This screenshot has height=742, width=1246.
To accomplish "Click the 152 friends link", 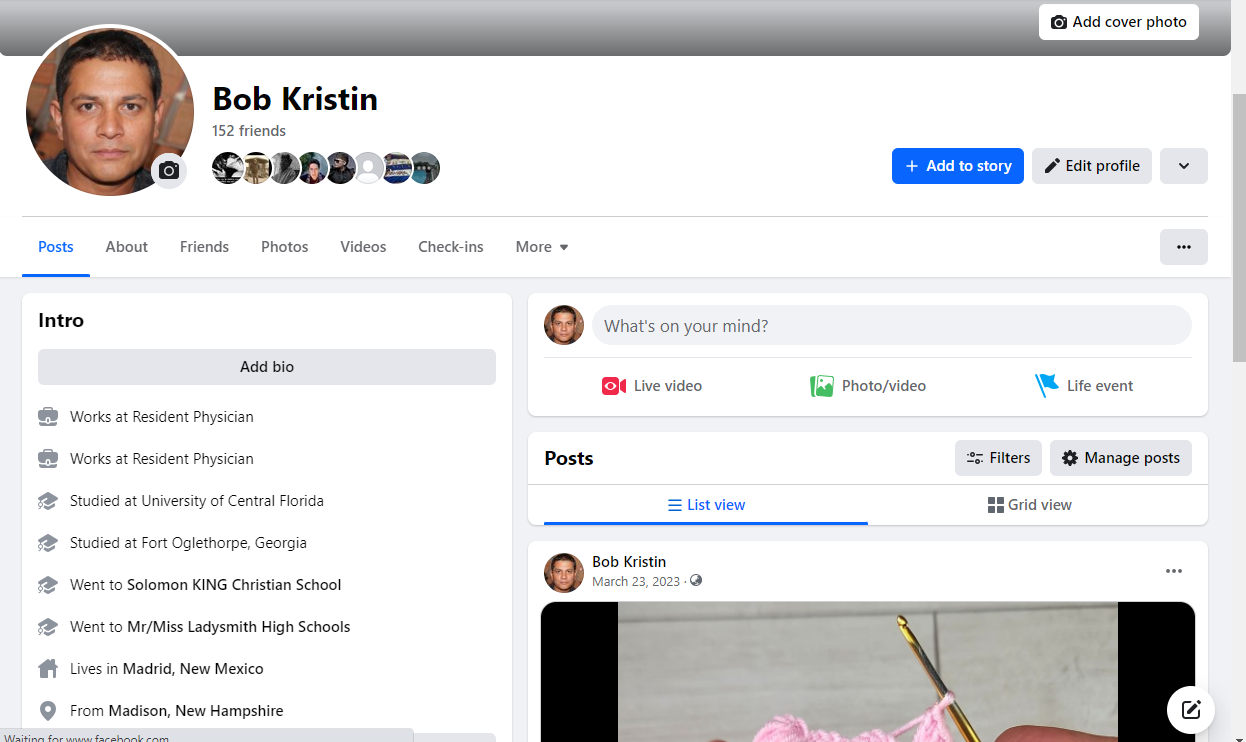I will 249,131.
